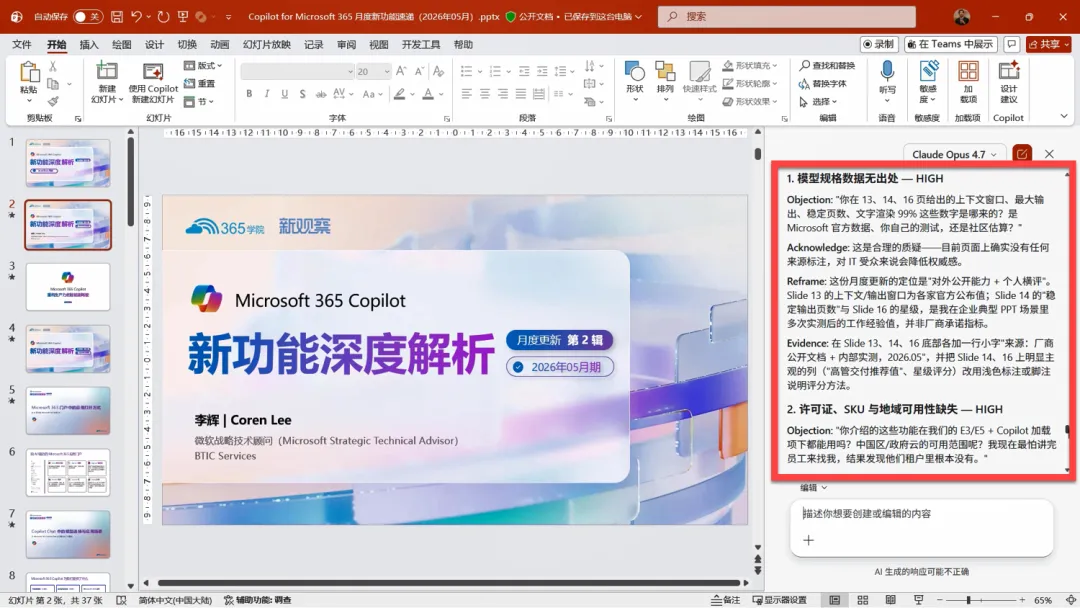
Task: Expand the 版式 layout dropdown
Action: (x=203, y=65)
